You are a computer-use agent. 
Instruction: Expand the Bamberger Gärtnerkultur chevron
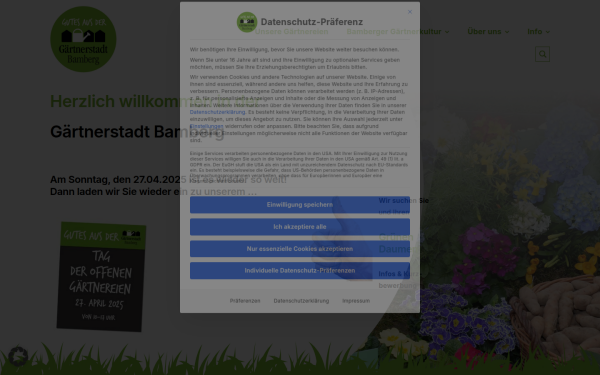pos(447,32)
